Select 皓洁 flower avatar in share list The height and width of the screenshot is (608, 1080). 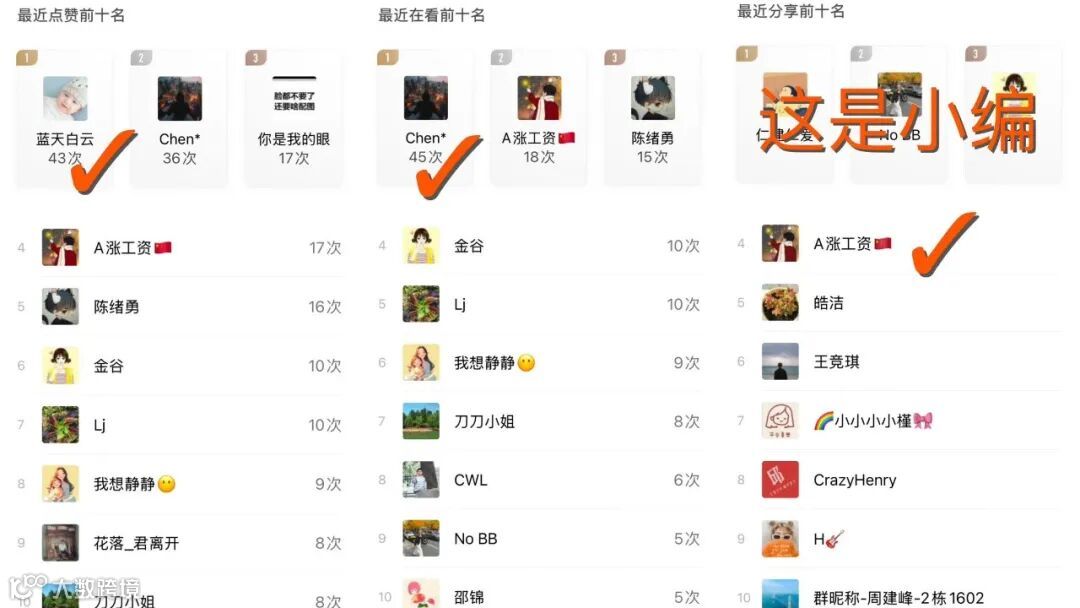(x=780, y=302)
